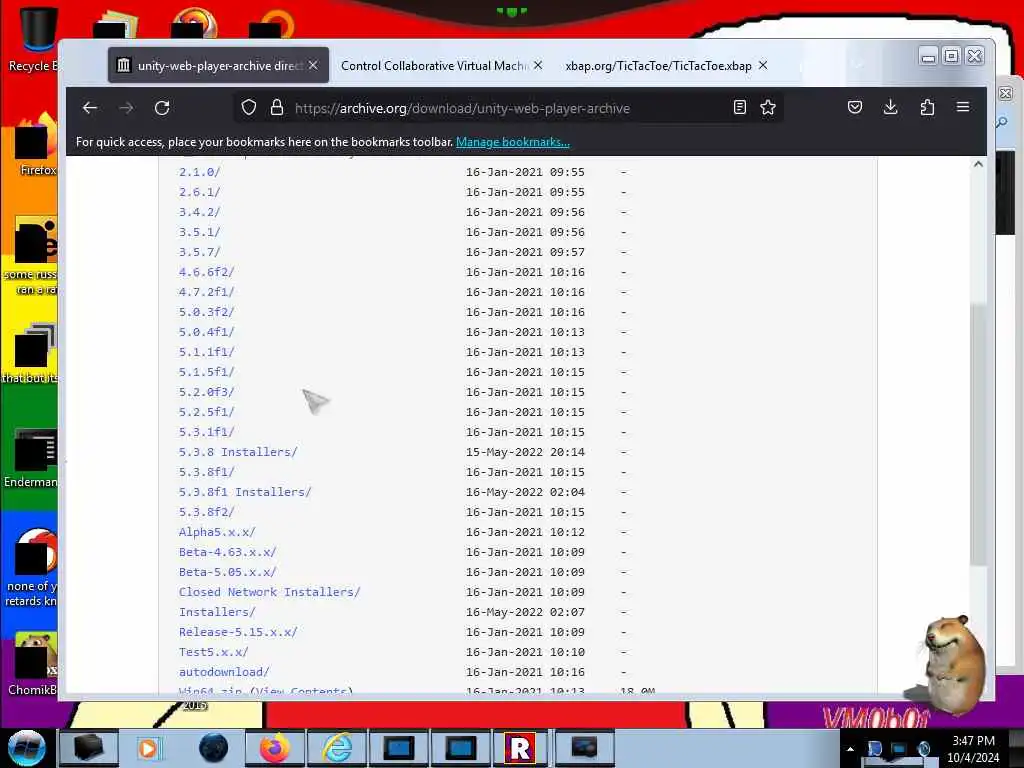This screenshot has width=1024, height=768.
Task: Open Internet Explorer from the taskbar
Action: click(337, 748)
